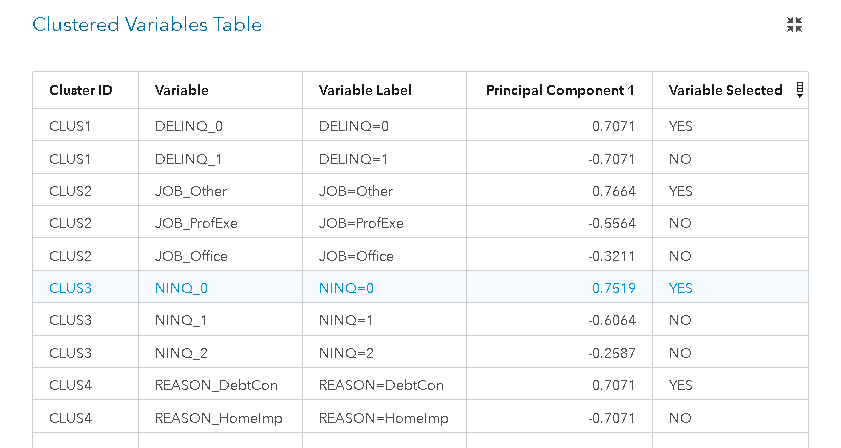Select the JOB_Other row

(x=420, y=191)
